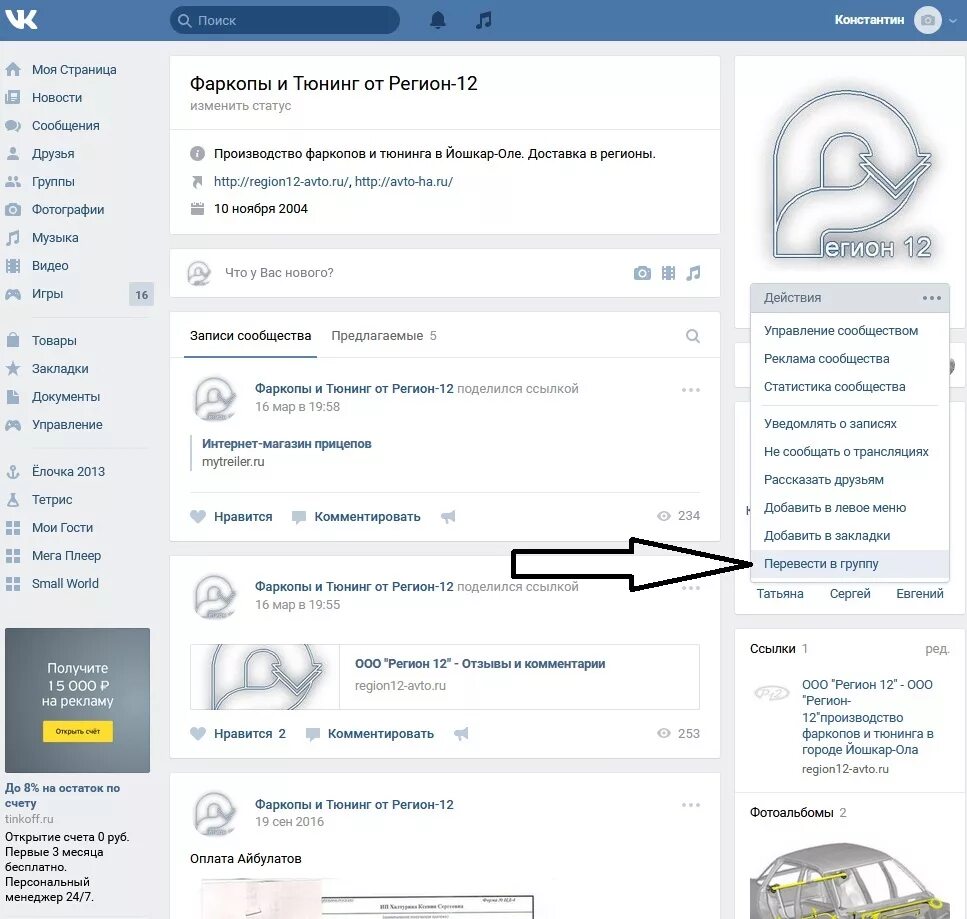Select Добавить в левое меню item

coord(849,508)
